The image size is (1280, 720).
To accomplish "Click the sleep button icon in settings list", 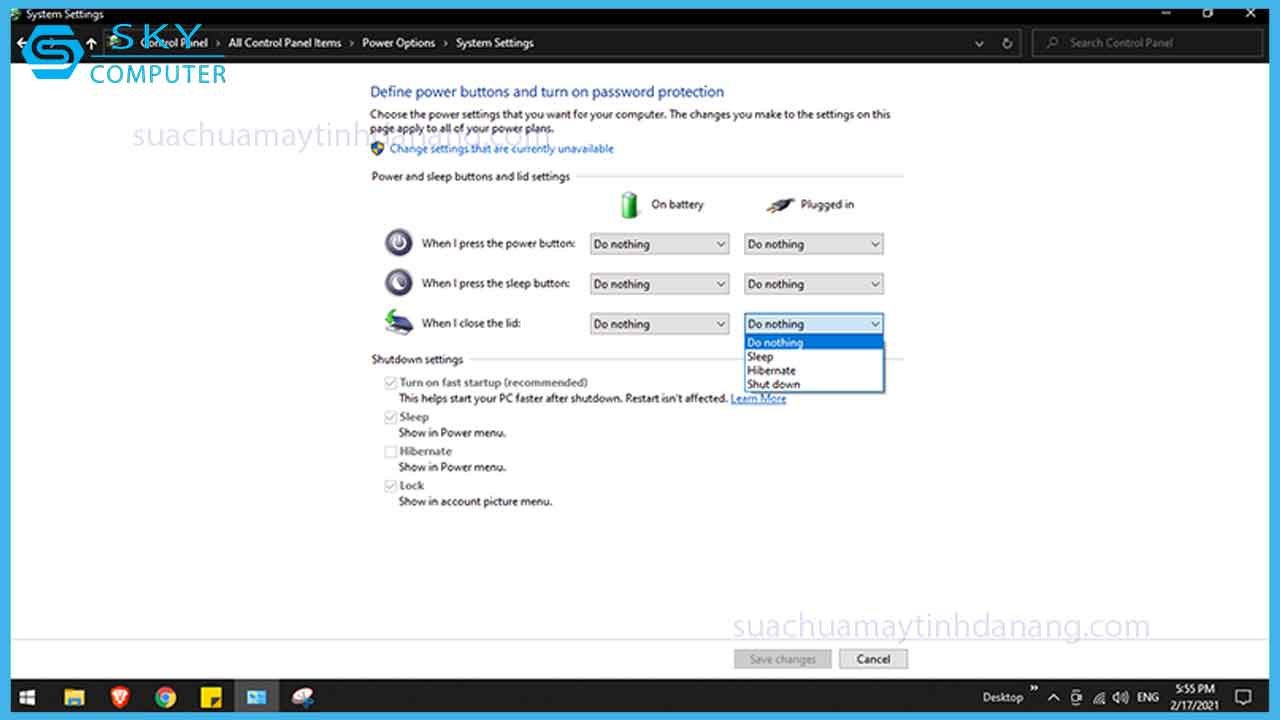I will [398, 282].
